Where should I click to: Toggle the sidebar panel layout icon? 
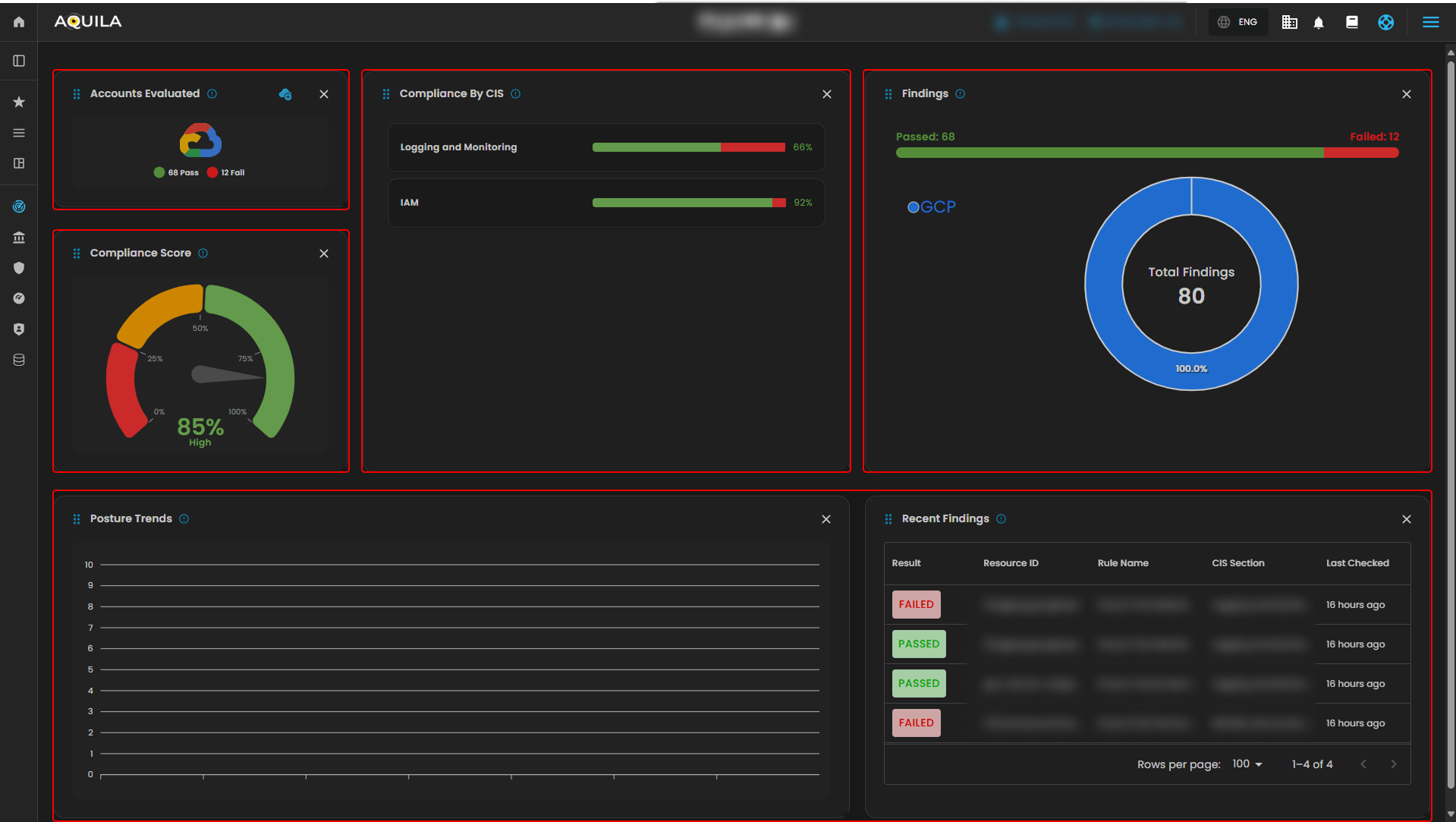(19, 61)
